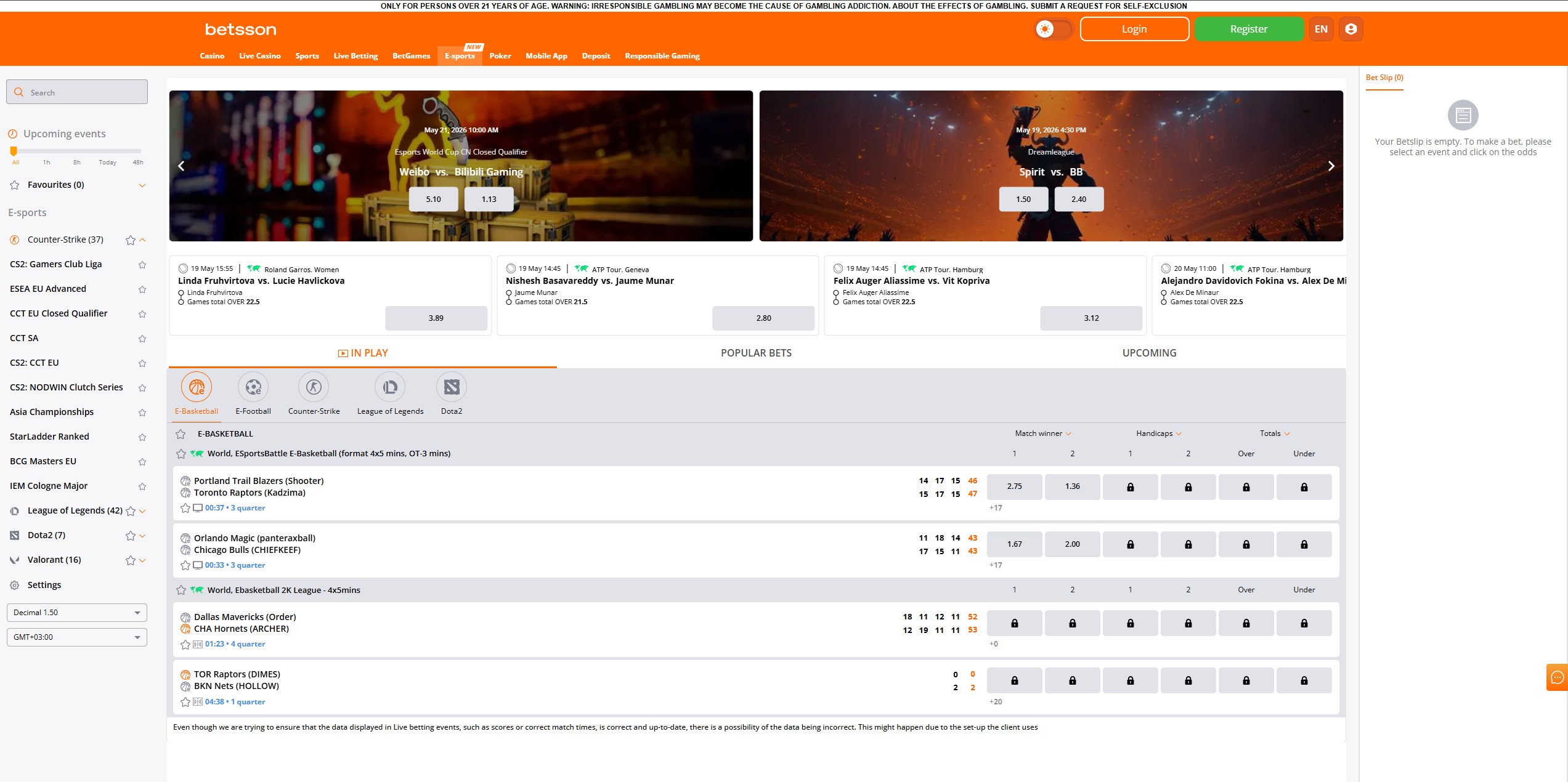Screen dimensions: 1568x782
Task: Favourite the ESportsBattle E-Basketball league star
Action: pos(181,454)
